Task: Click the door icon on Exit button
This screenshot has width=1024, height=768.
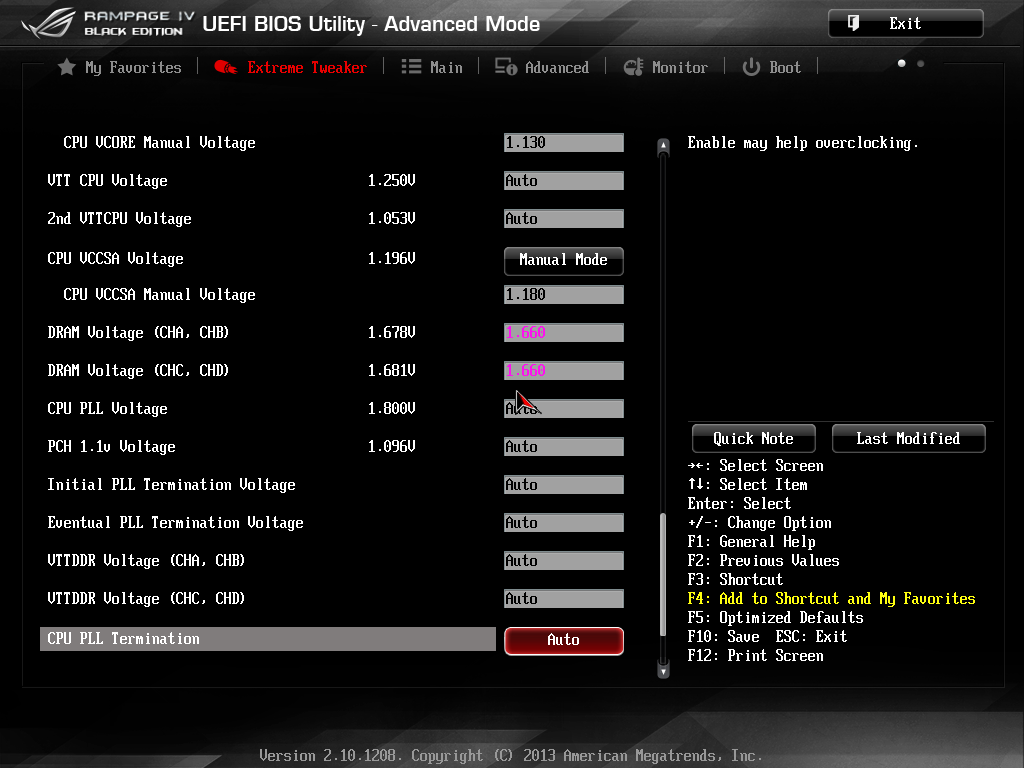Action: click(x=854, y=23)
